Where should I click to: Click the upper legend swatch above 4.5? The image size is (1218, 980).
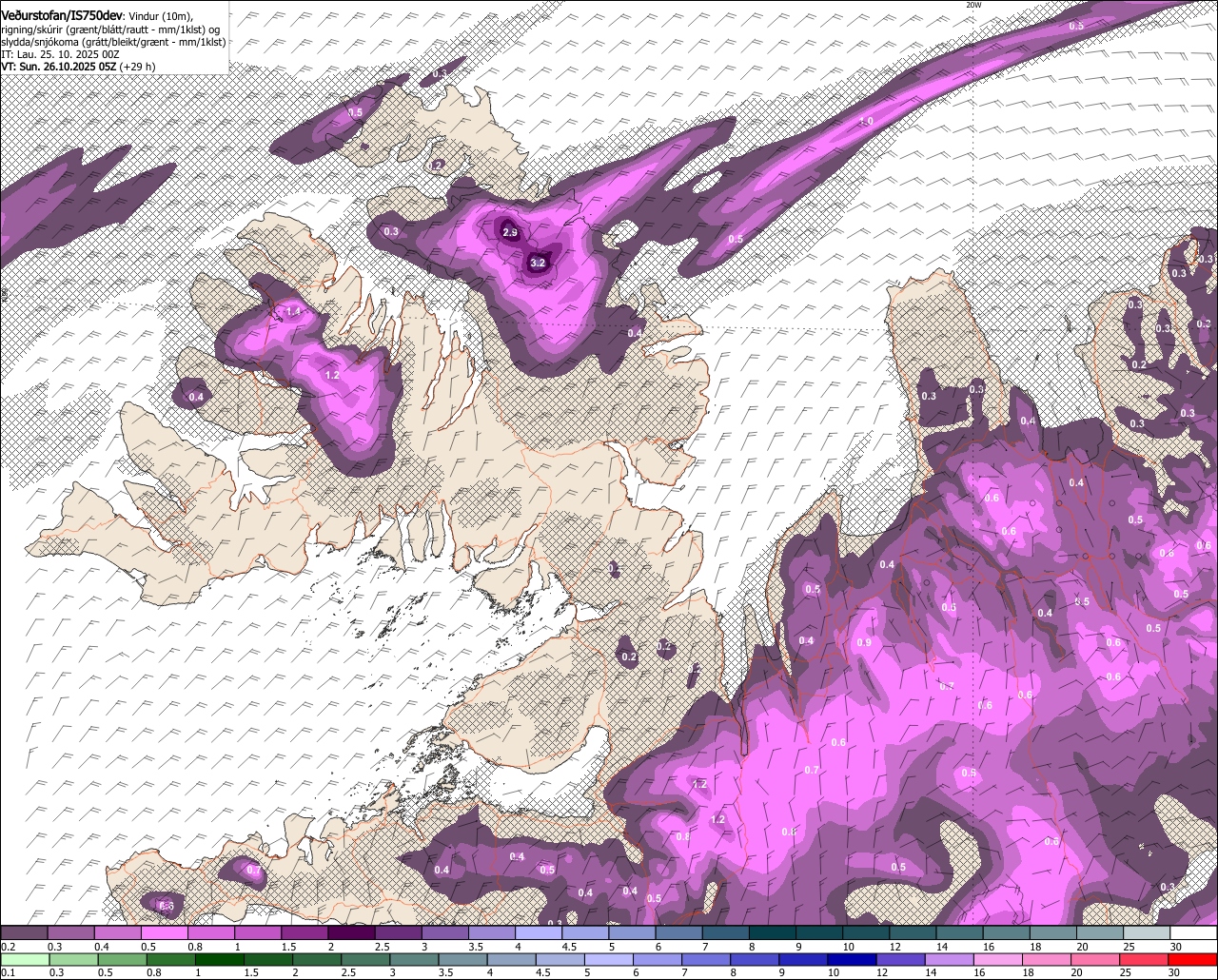585,932
